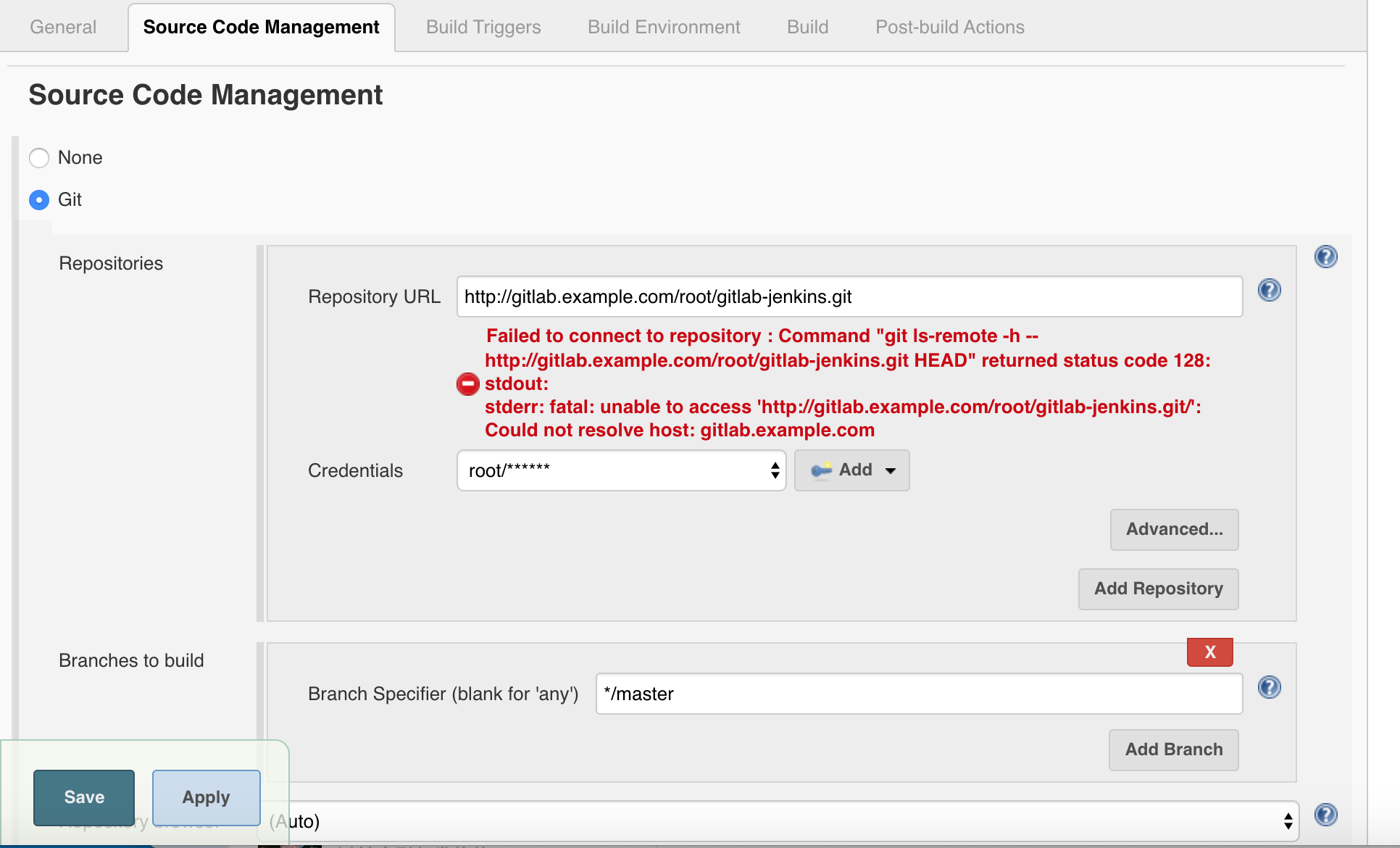Screen dimensions: 1400x848
Task: Select the None source code option
Action: pos(39,157)
